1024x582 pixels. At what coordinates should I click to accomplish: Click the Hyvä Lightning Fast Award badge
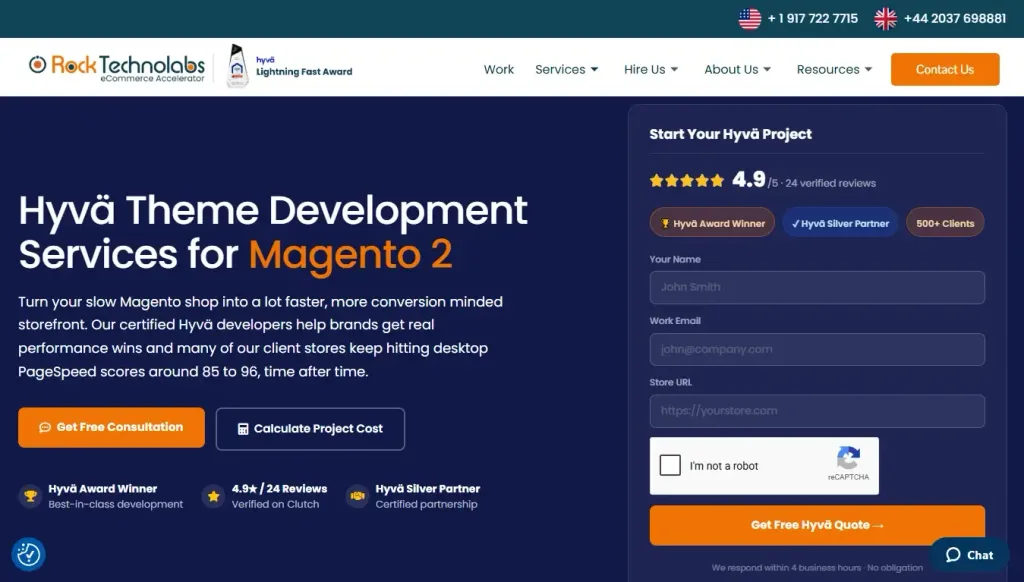click(289, 67)
